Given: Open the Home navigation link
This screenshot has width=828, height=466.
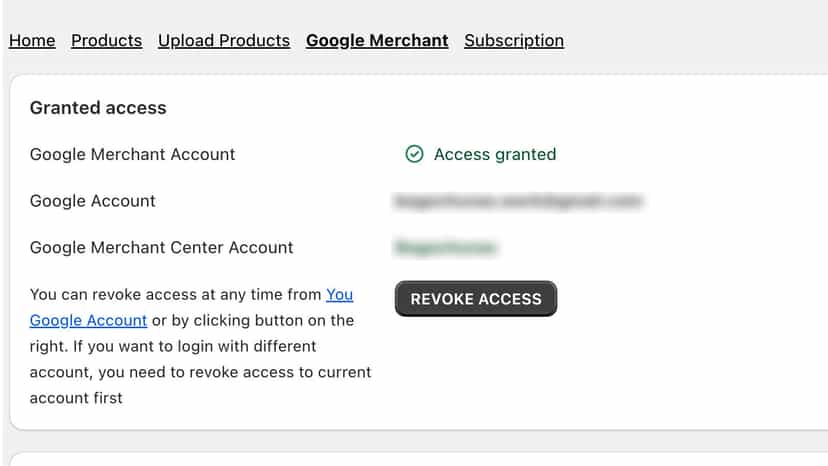Looking at the screenshot, I should click(x=32, y=41).
